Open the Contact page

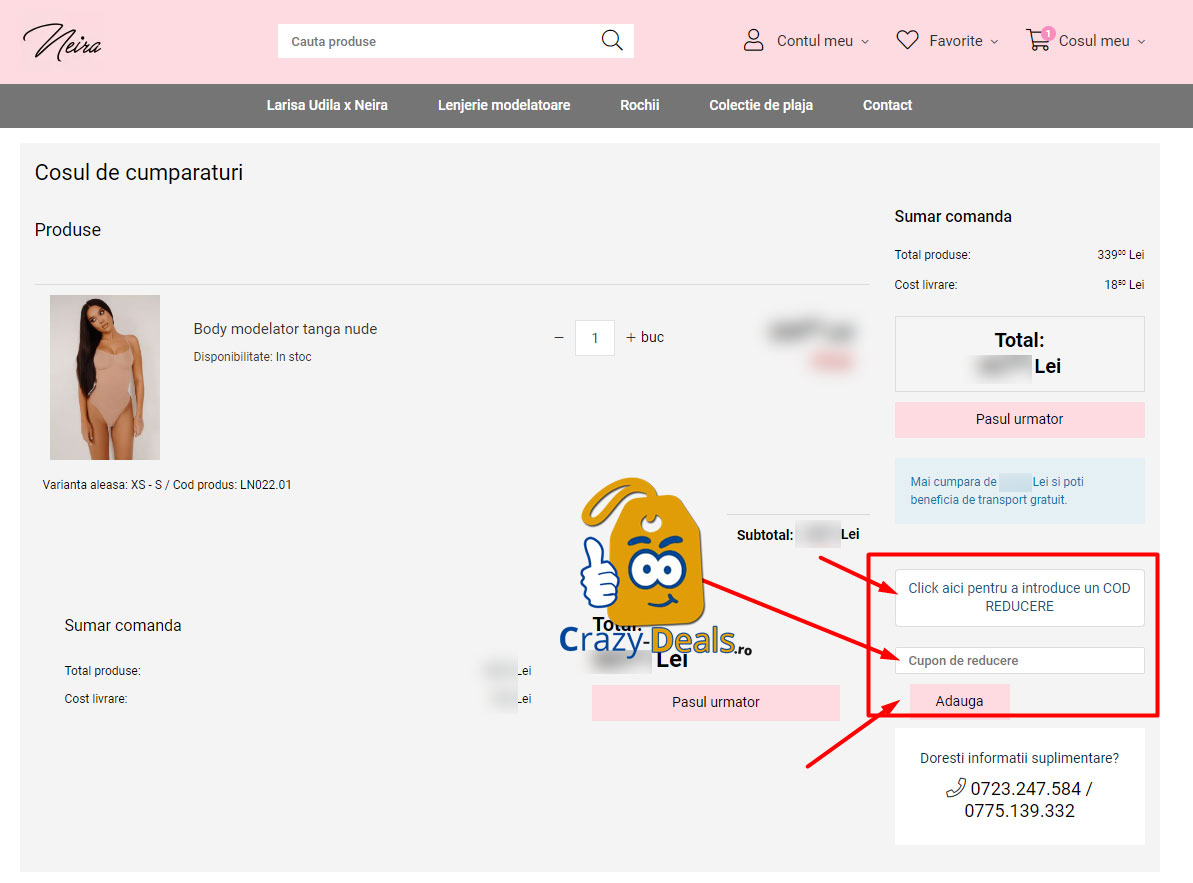pos(887,105)
